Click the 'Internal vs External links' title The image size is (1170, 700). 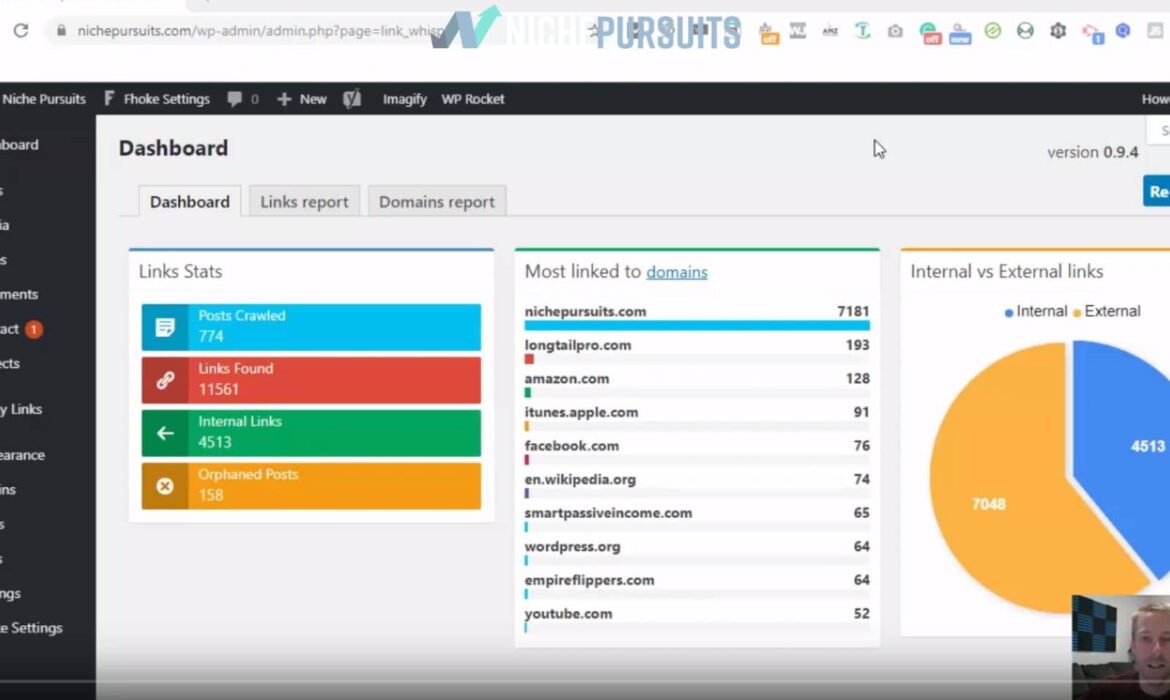coord(1007,271)
